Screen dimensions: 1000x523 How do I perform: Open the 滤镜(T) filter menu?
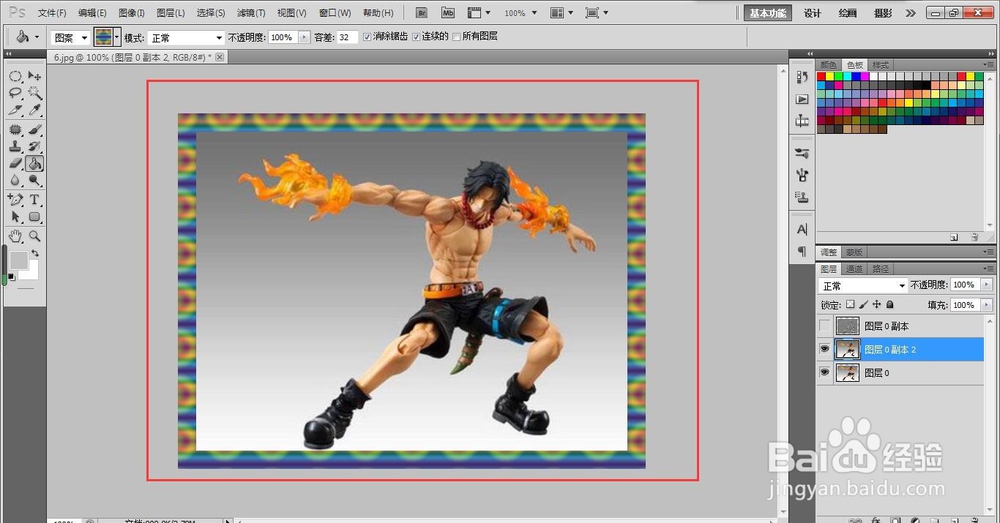click(251, 13)
